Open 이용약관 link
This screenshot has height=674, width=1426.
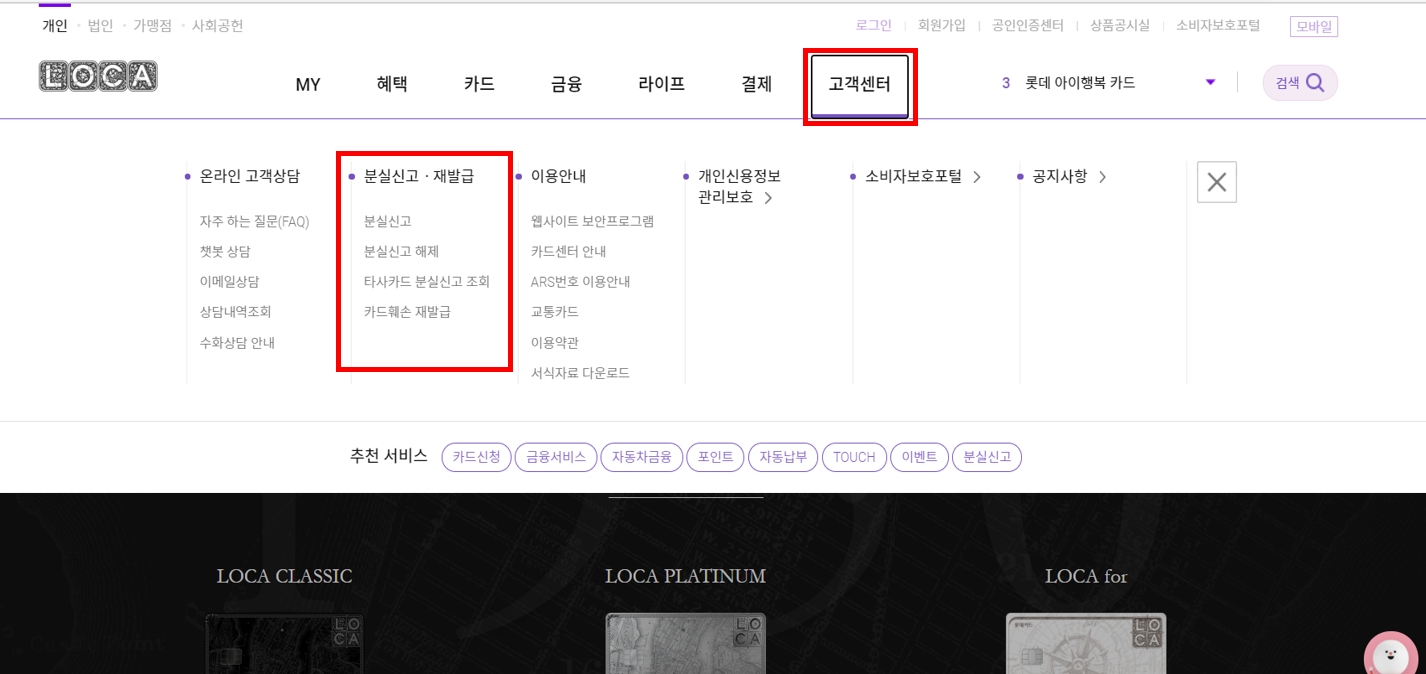coord(555,343)
